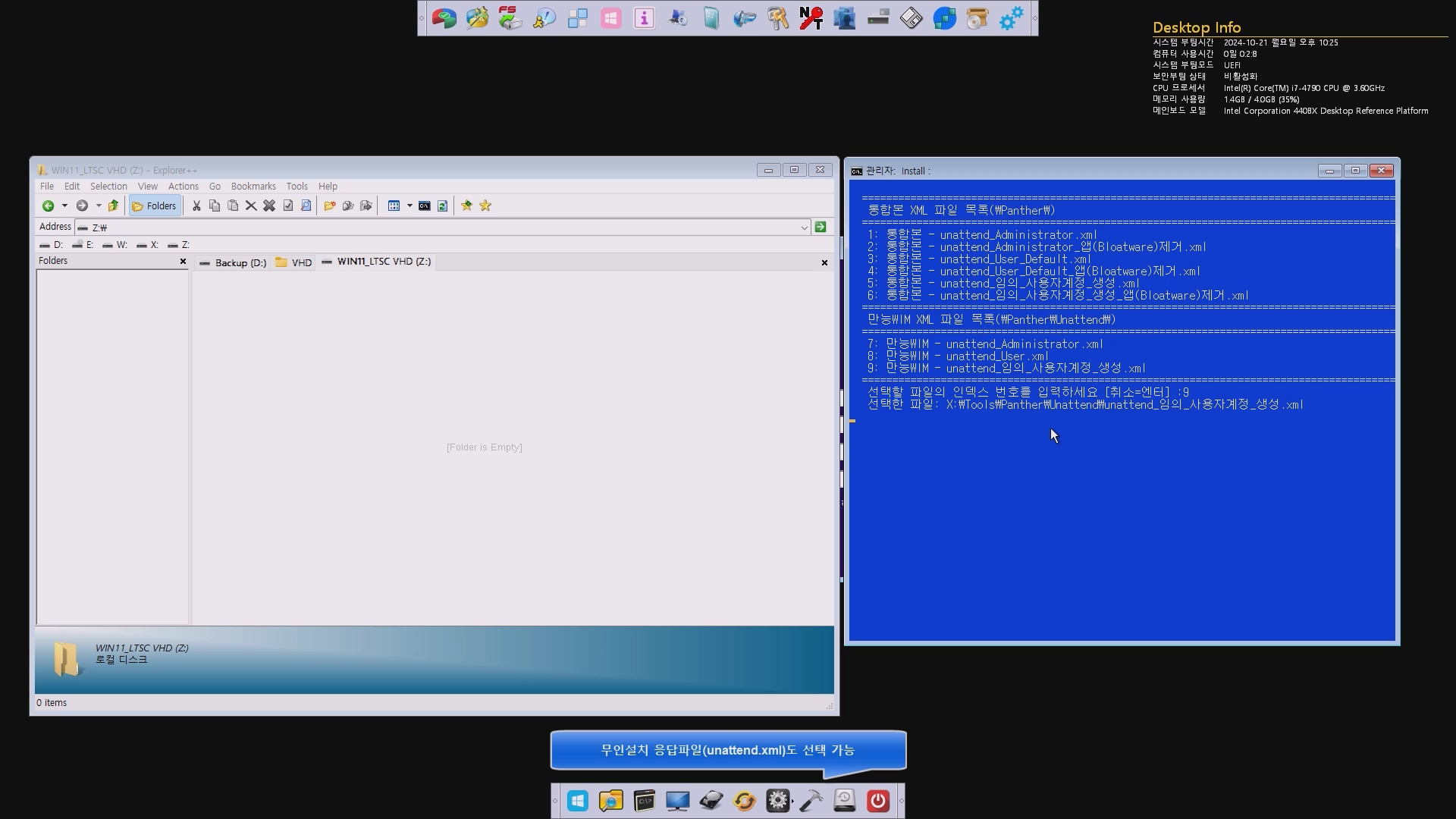The image size is (1456, 819).
Task: Close the Folders pane with its X
Action: click(x=183, y=261)
